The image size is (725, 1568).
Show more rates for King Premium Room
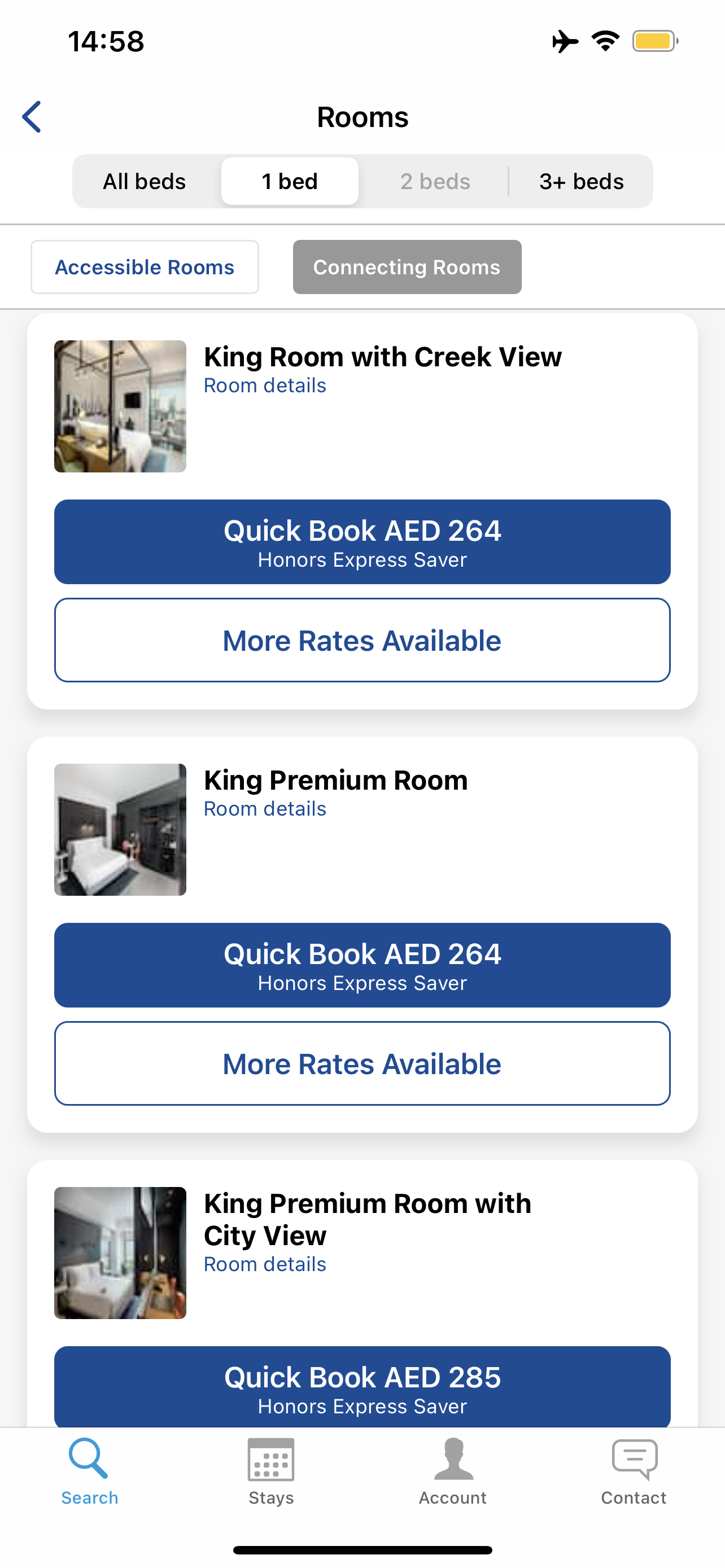[362, 1063]
